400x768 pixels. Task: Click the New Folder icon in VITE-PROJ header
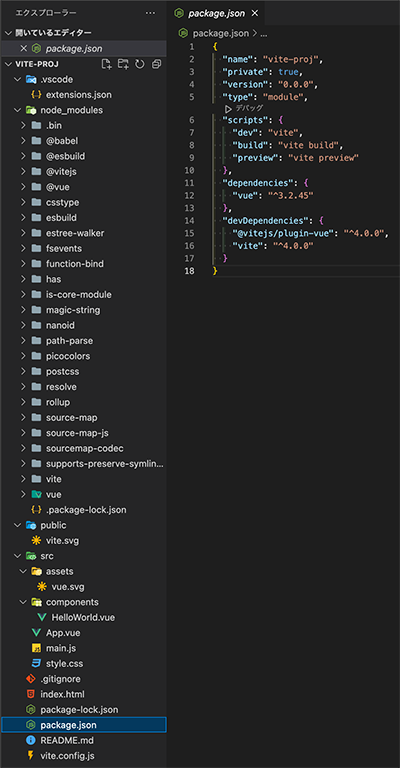(x=123, y=64)
